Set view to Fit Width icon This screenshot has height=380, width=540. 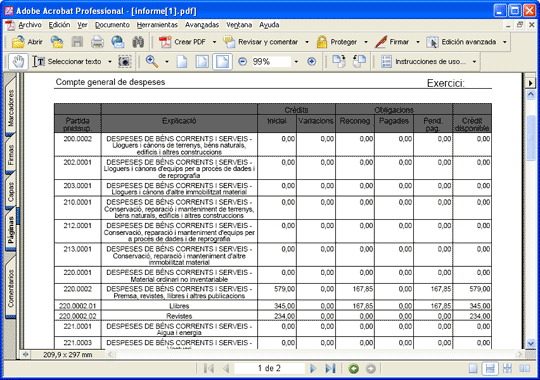222,62
